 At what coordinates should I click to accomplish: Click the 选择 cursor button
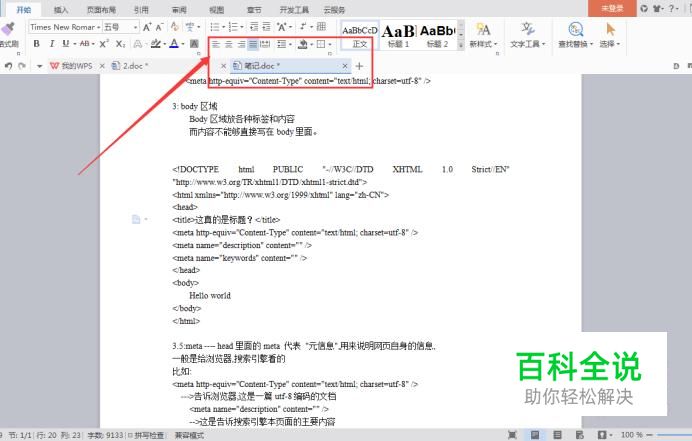pyautogui.click(x=610, y=35)
